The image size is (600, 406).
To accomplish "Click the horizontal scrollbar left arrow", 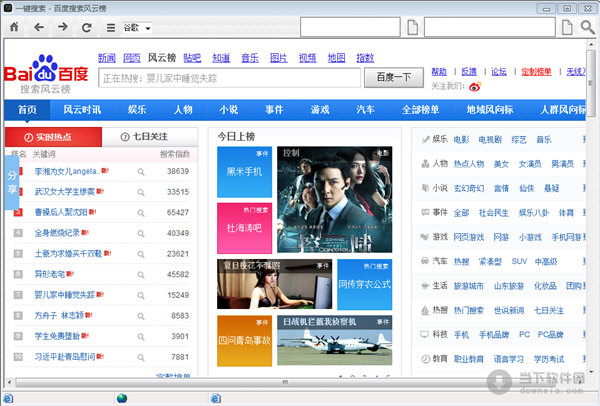I will pos(9,382).
